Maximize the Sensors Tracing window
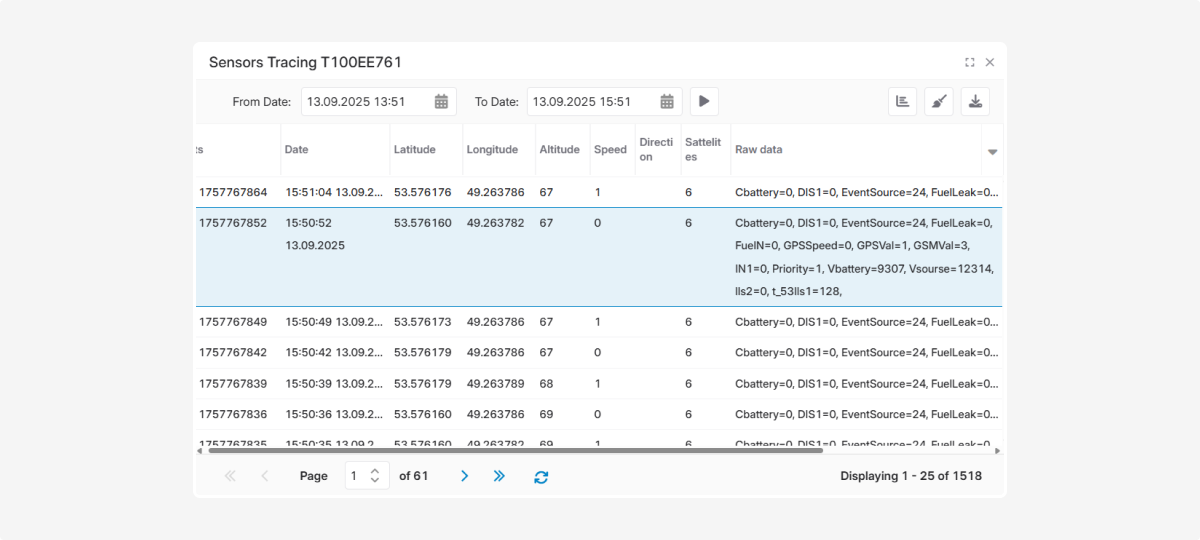Image resolution: width=1200 pixels, height=540 pixels. click(969, 62)
